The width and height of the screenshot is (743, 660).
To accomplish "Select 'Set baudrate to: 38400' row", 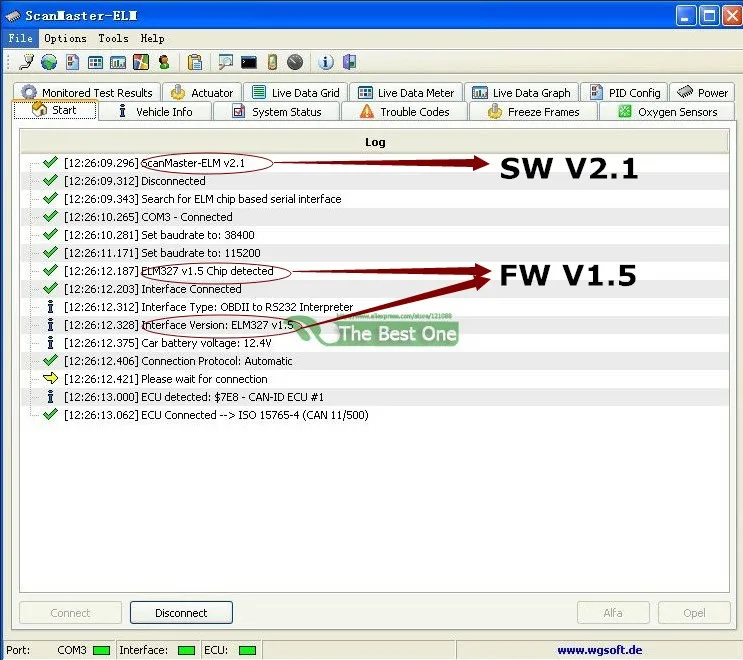I will [x=375, y=235].
